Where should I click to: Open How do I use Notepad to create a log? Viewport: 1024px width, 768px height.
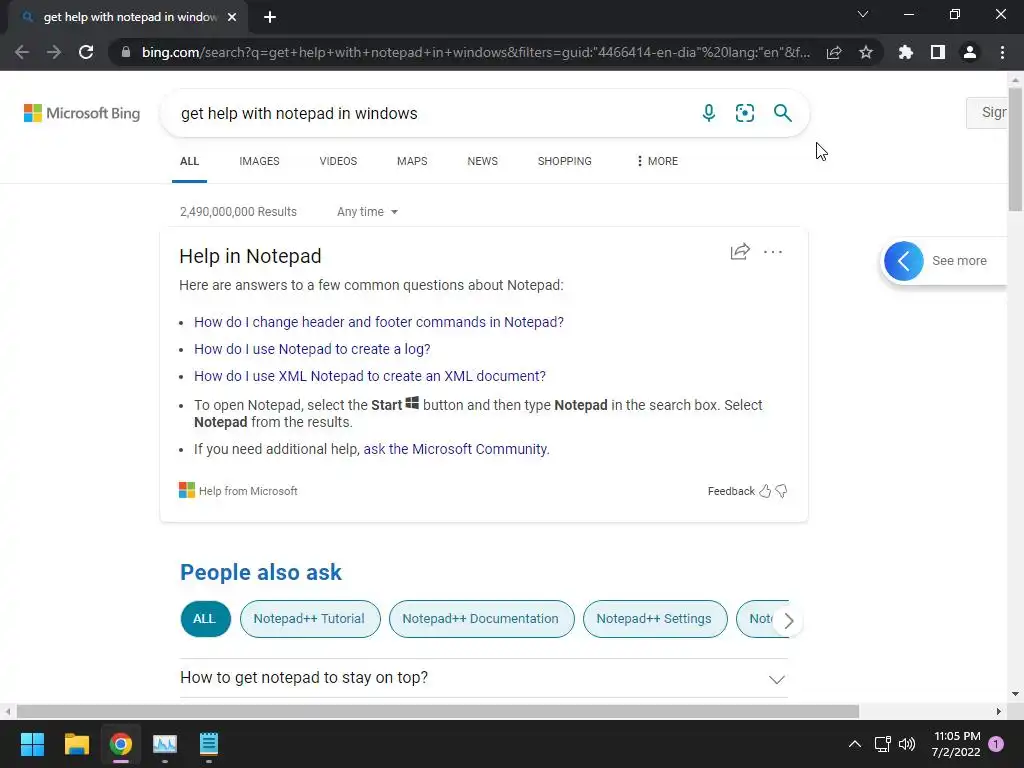pyautogui.click(x=312, y=349)
